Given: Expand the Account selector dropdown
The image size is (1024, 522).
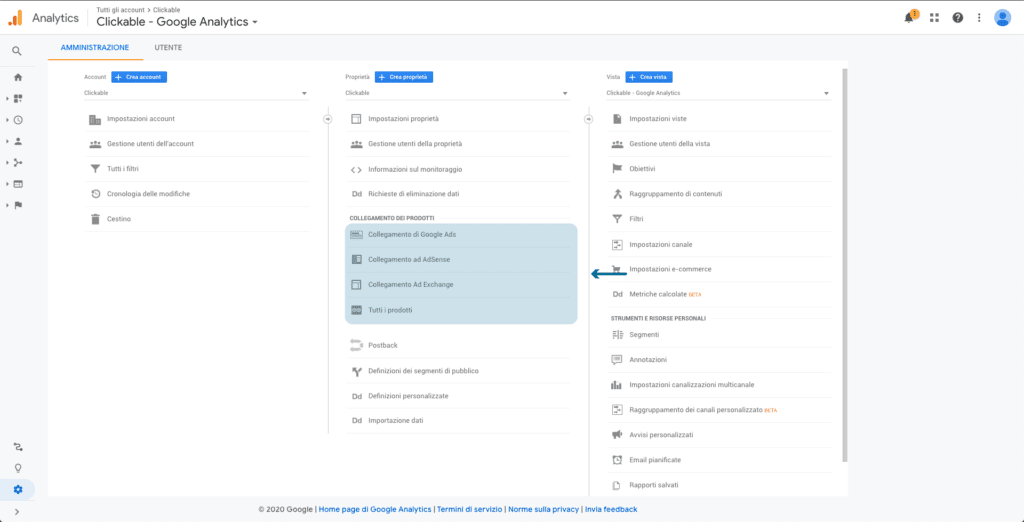Looking at the screenshot, I should coord(196,93).
